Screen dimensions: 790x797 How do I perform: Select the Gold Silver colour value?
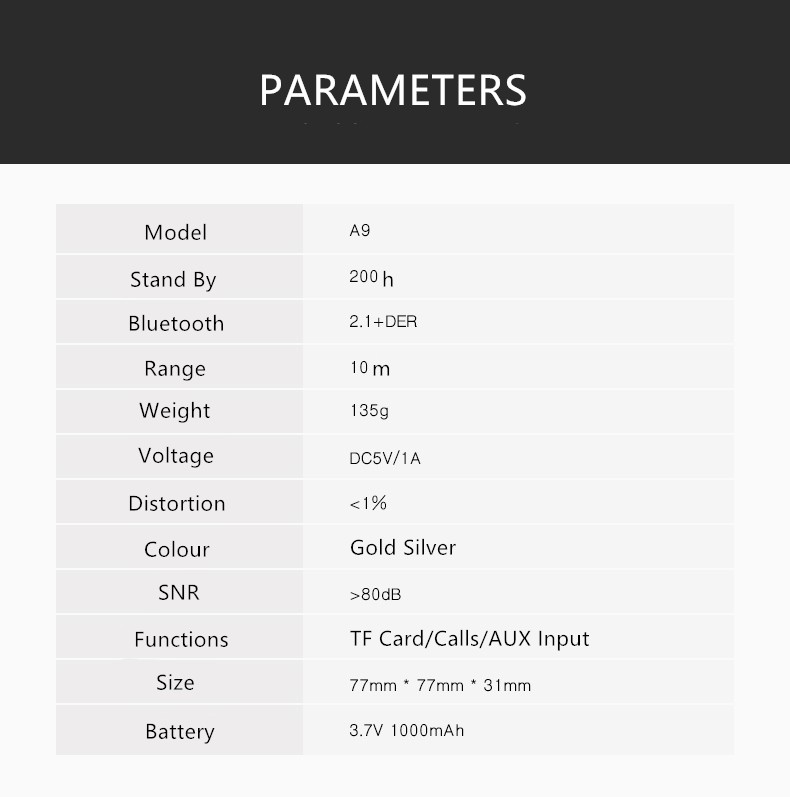pyautogui.click(x=403, y=548)
